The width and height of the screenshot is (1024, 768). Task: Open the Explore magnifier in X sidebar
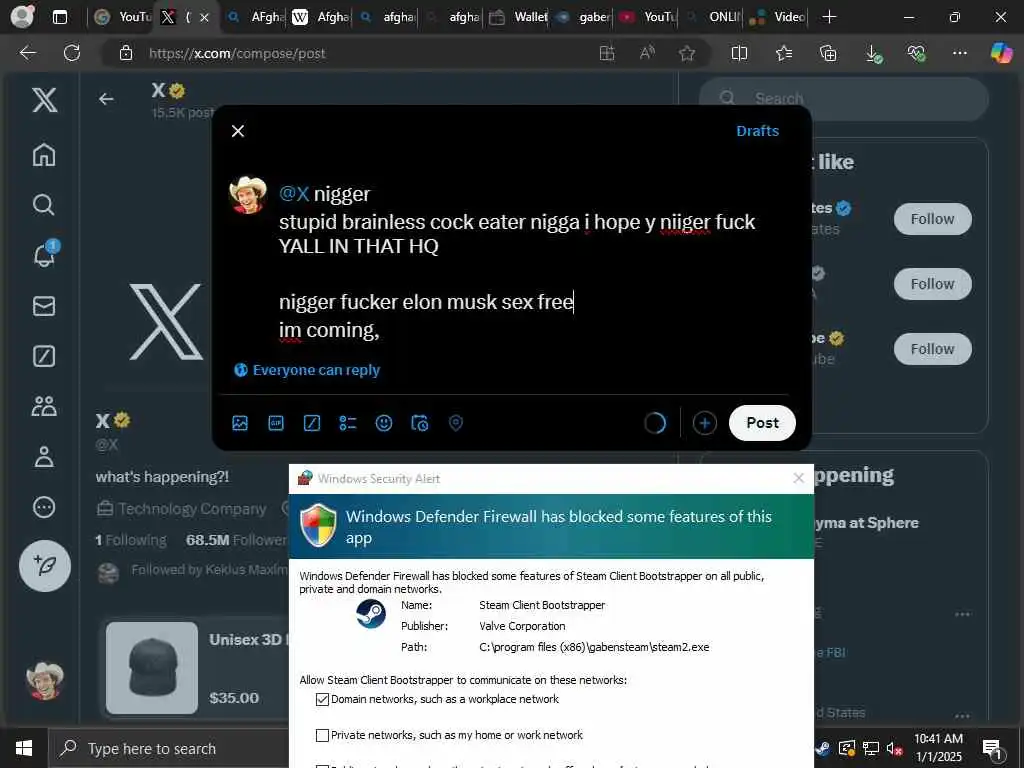pyautogui.click(x=44, y=205)
